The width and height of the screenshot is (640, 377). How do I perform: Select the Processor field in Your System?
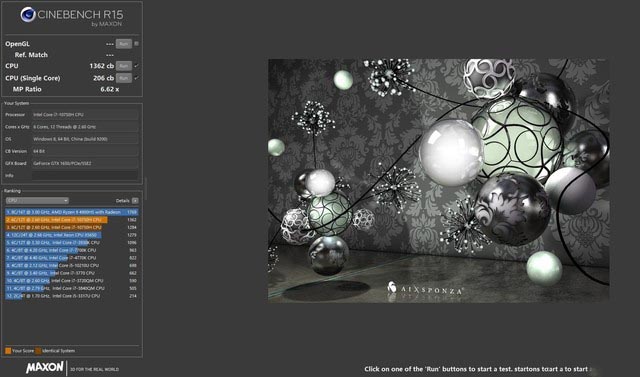click(x=85, y=115)
